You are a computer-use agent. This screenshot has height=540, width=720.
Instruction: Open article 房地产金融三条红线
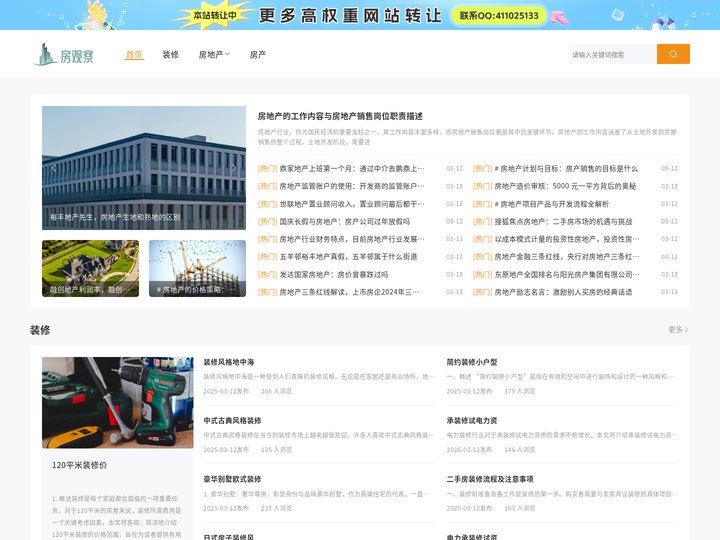(x=567, y=257)
